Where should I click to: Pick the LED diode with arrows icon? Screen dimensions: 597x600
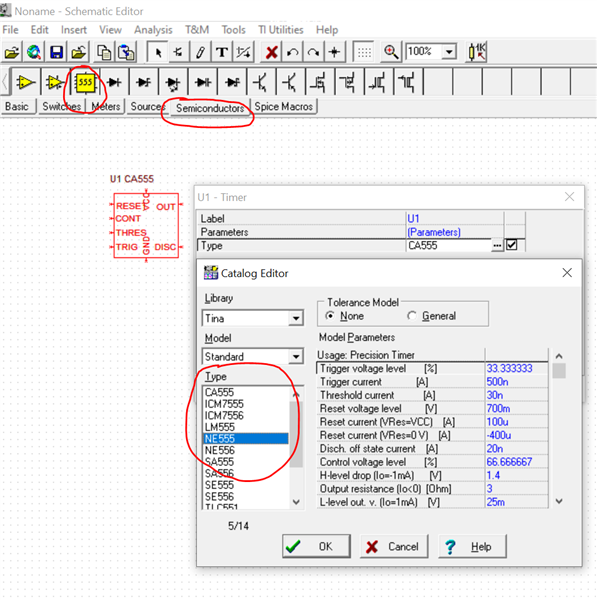point(174,82)
